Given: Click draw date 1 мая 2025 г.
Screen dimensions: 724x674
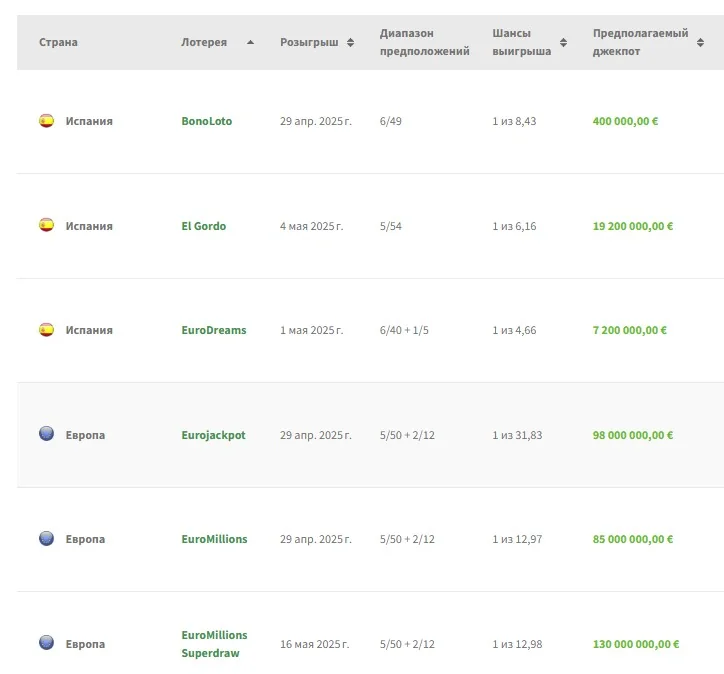Looking at the screenshot, I should (312, 331).
